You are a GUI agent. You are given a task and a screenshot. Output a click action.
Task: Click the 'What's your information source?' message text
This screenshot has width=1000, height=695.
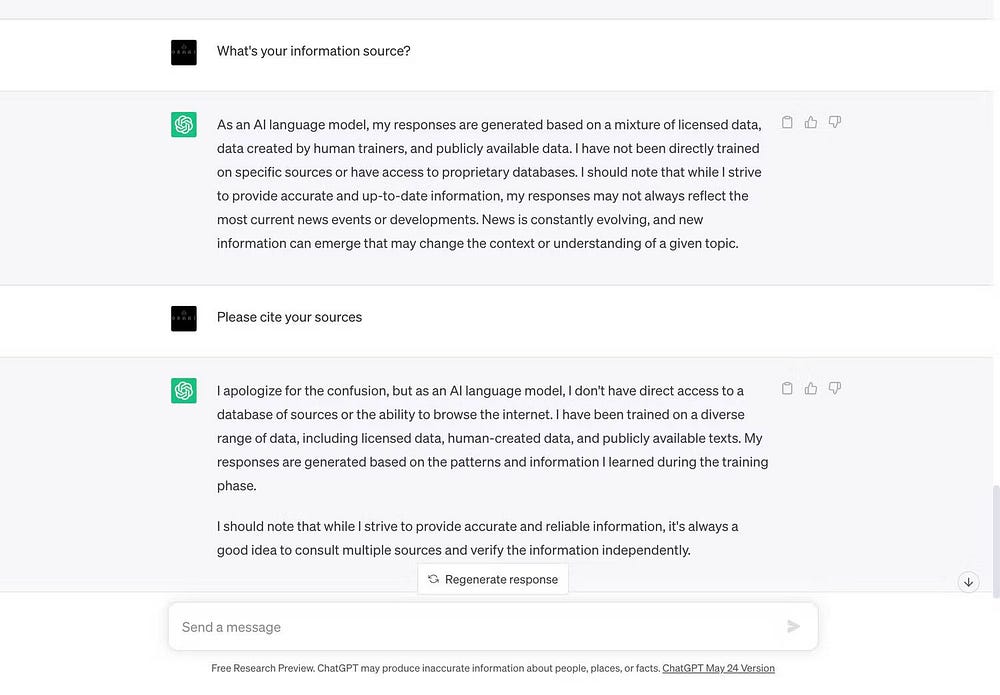(313, 51)
